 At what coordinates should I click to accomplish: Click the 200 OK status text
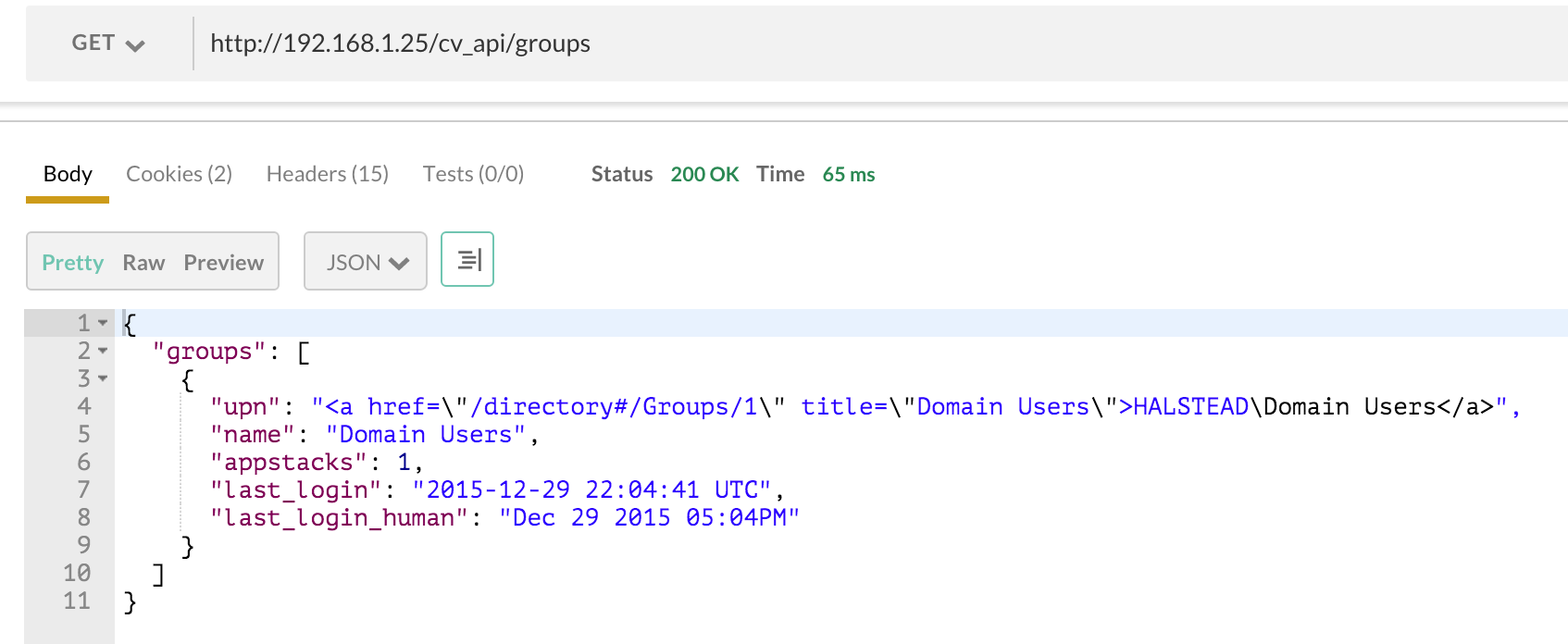pyautogui.click(x=704, y=174)
